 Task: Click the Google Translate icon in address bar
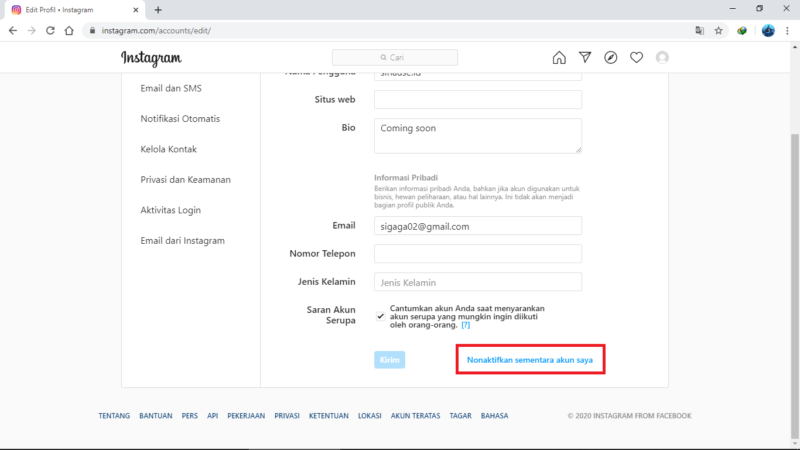coord(699,31)
